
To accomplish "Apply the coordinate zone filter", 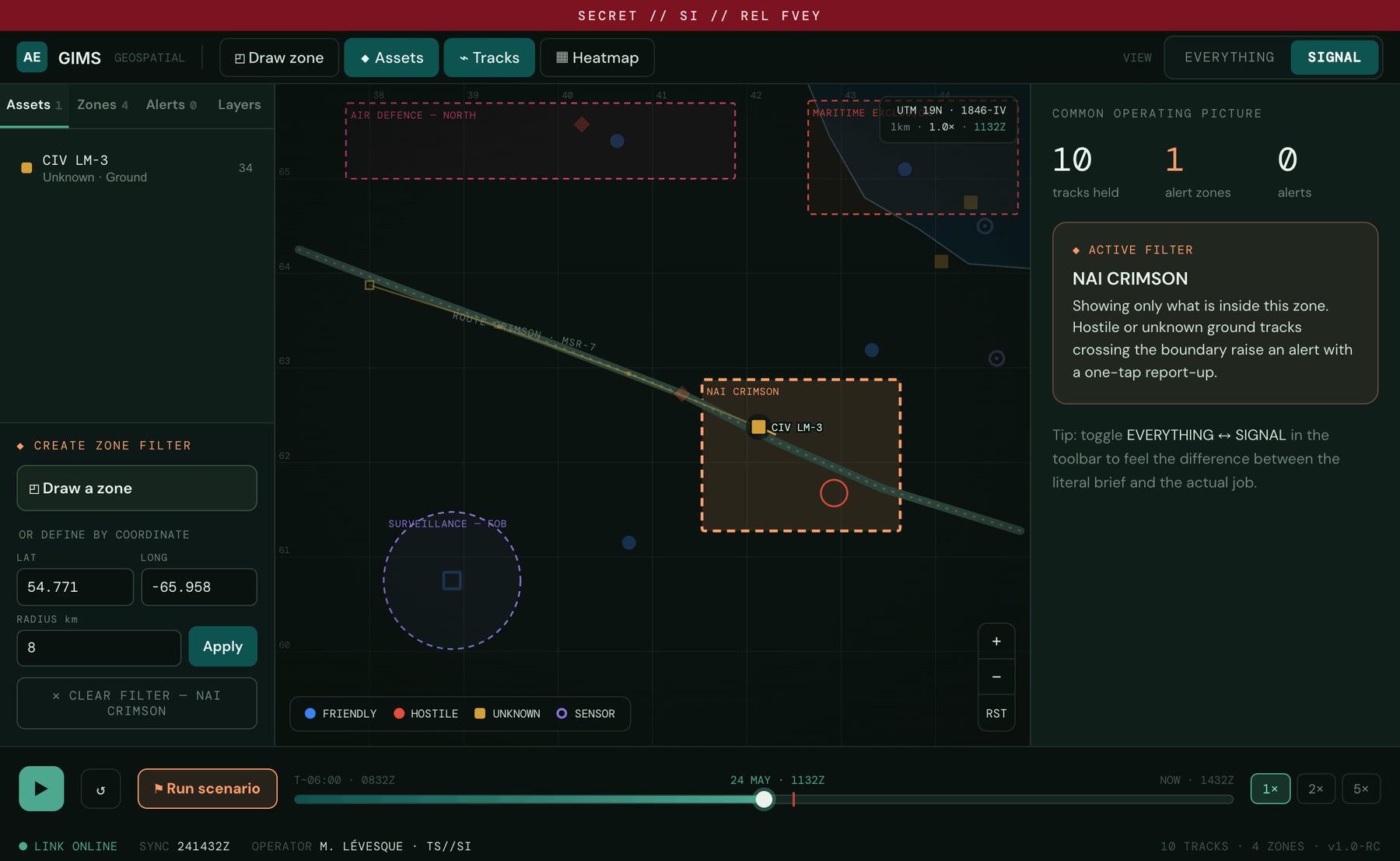I will click(223, 646).
